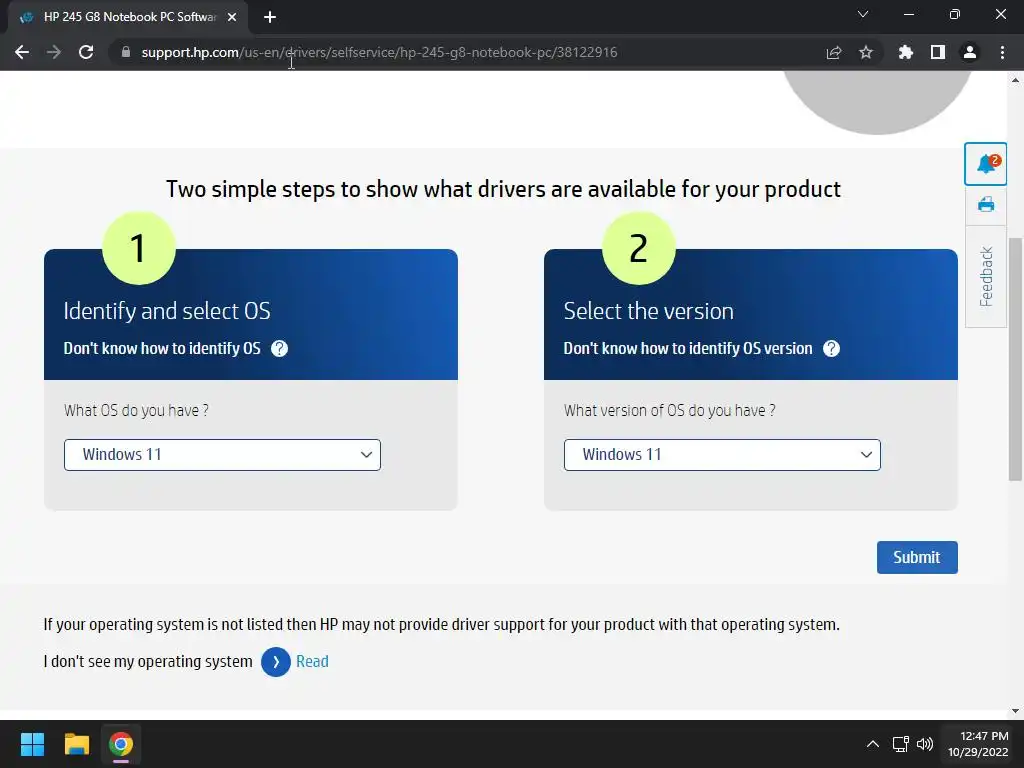Screen dimensions: 1024x768
Task: Close the HP 245 G8 Notebook tab
Action: (232, 17)
